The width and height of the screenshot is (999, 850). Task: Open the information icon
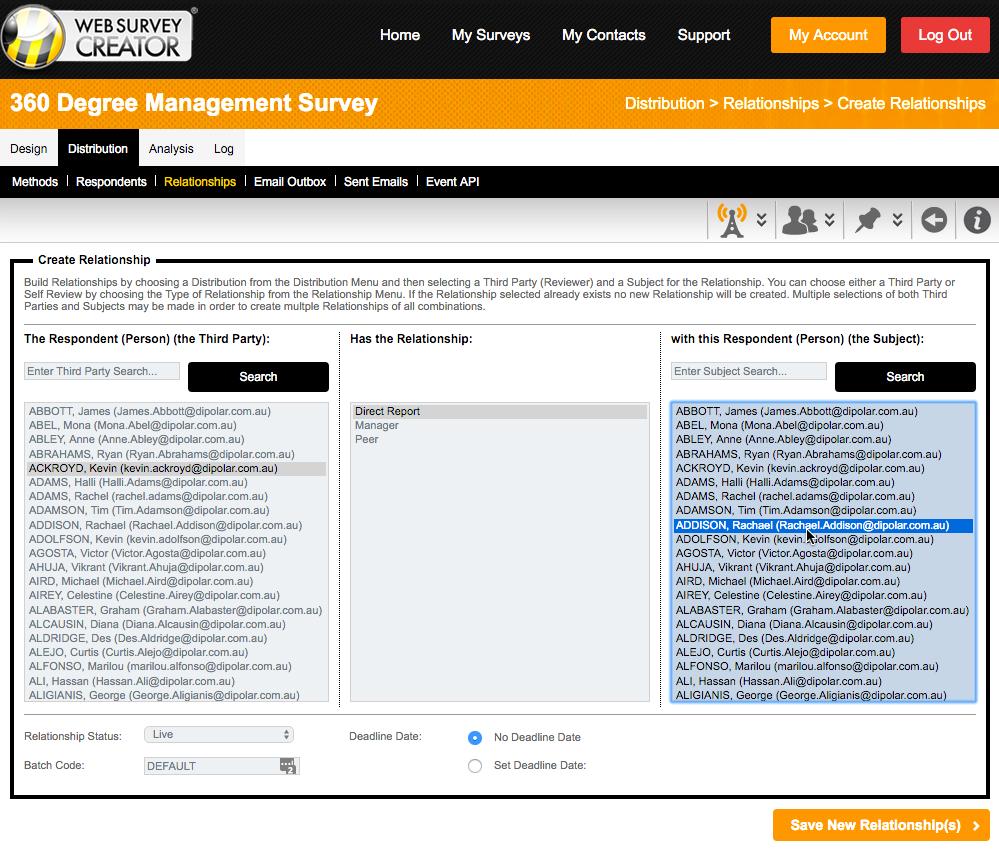click(x=976, y=220)
